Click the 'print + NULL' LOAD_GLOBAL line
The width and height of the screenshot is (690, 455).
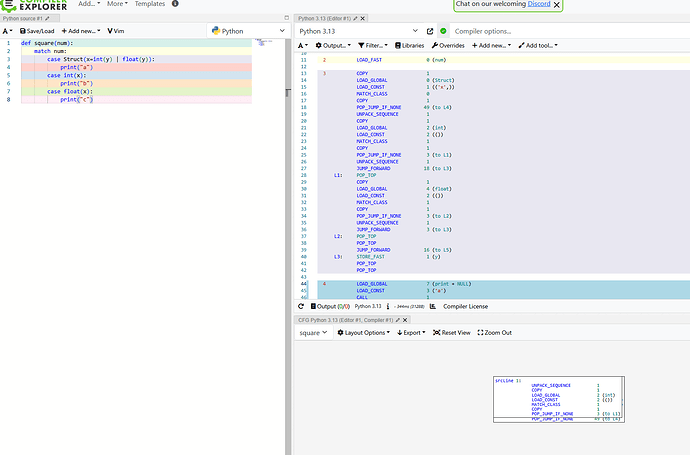pos(414,284)
